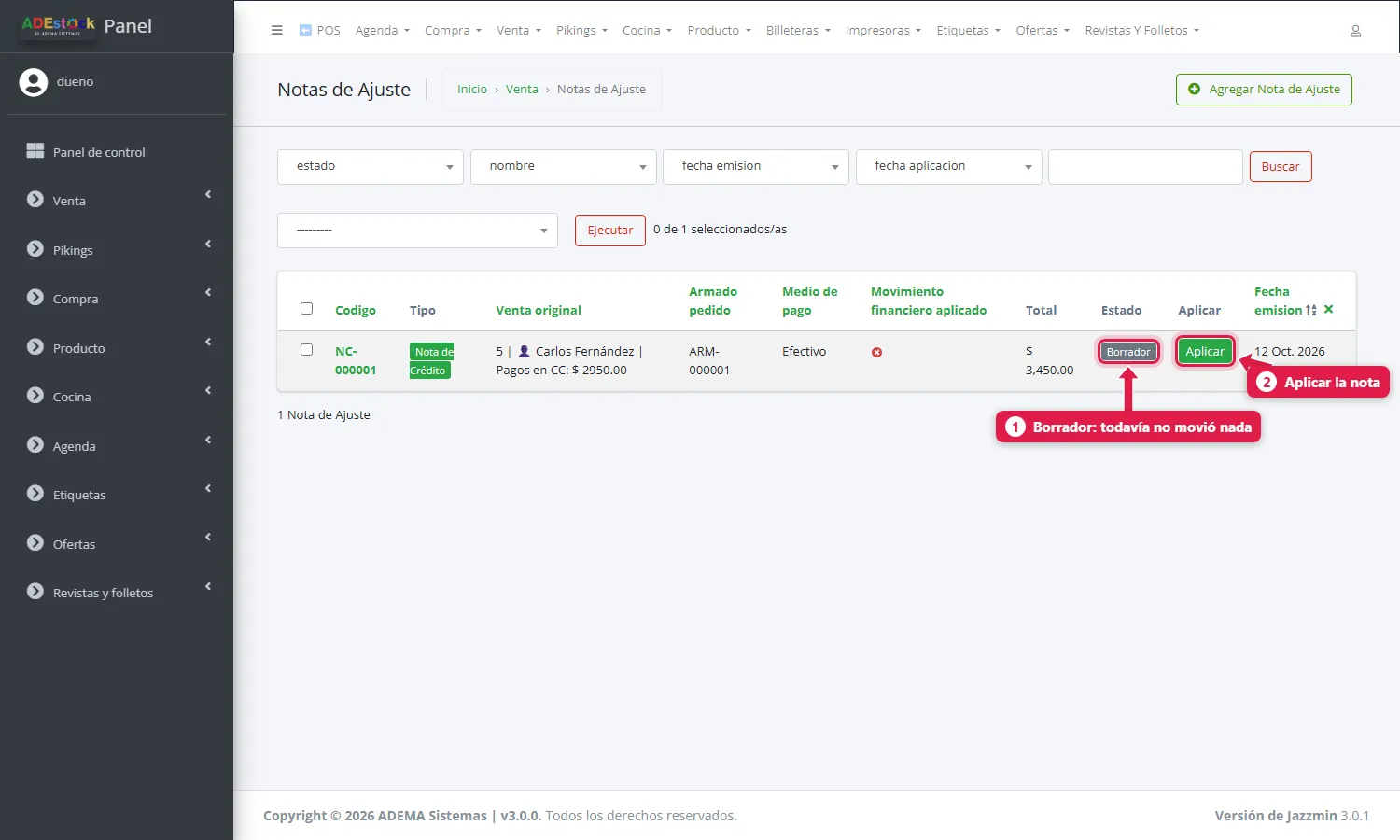The width and height of the screenshot is (1400, 840).
Task: Click the Panel de control grid icon
Action: [35, 151]
